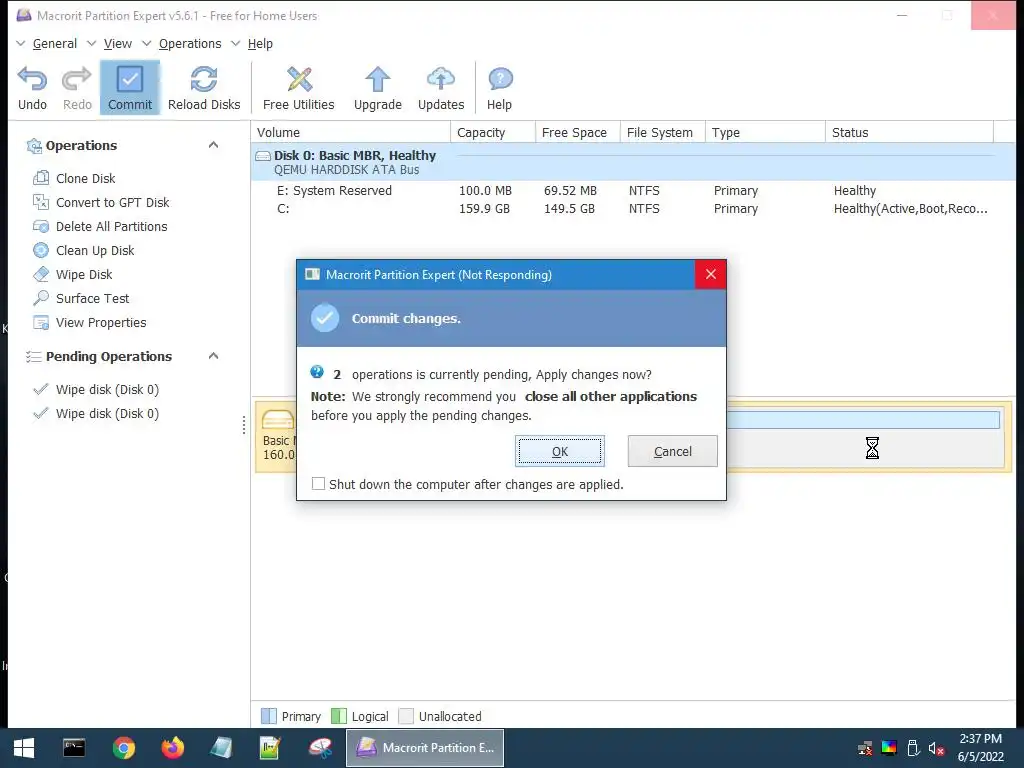Sort by Free Space column header
The image size is (1024, 768).
coord(578,132)
